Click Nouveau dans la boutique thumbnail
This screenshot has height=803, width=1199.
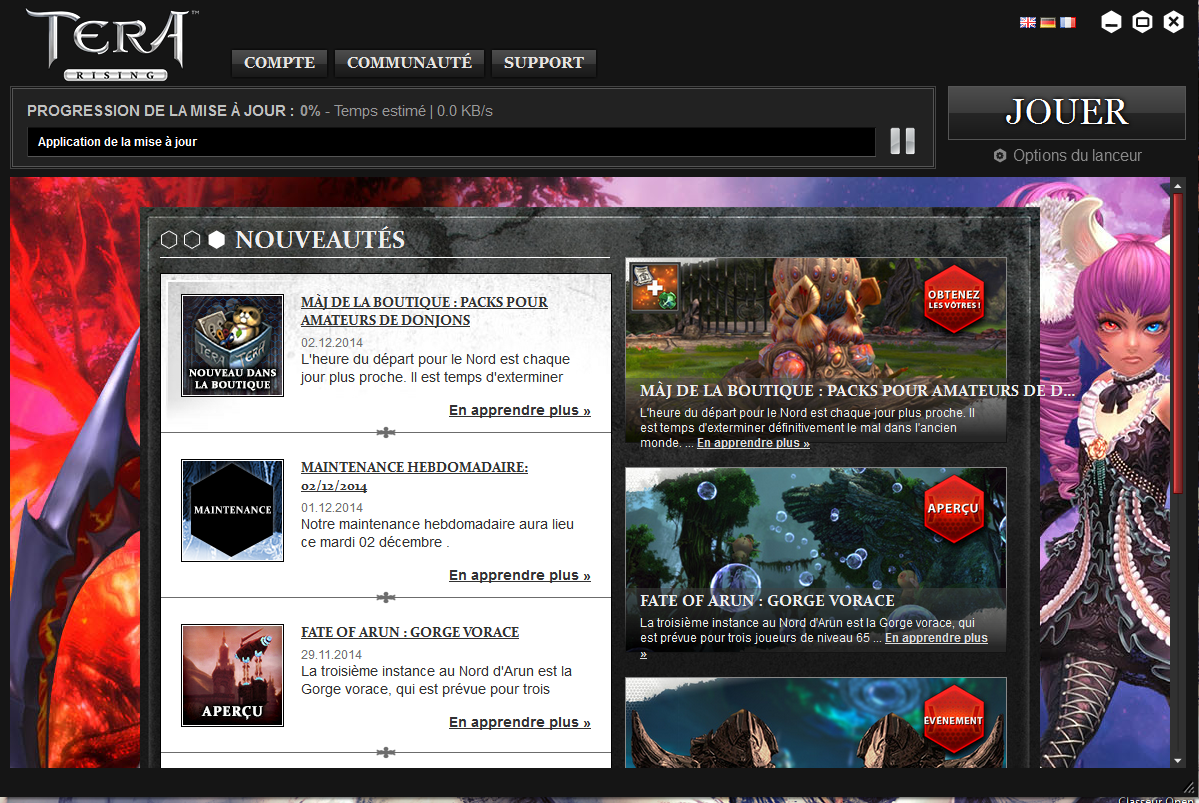232,346
